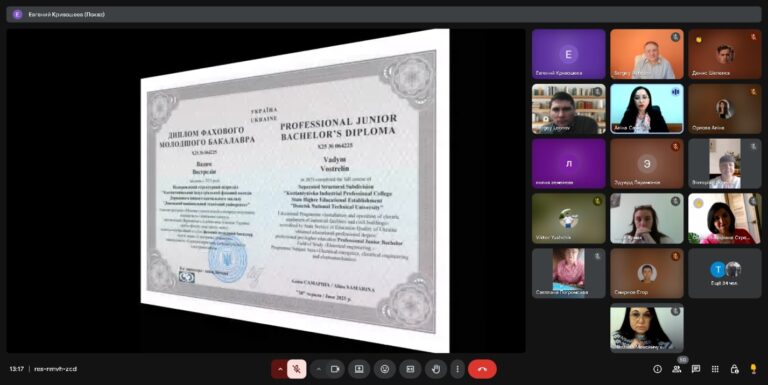768x385 pixels.
Task: Toggle the camera button
Action: pos(335,369)
